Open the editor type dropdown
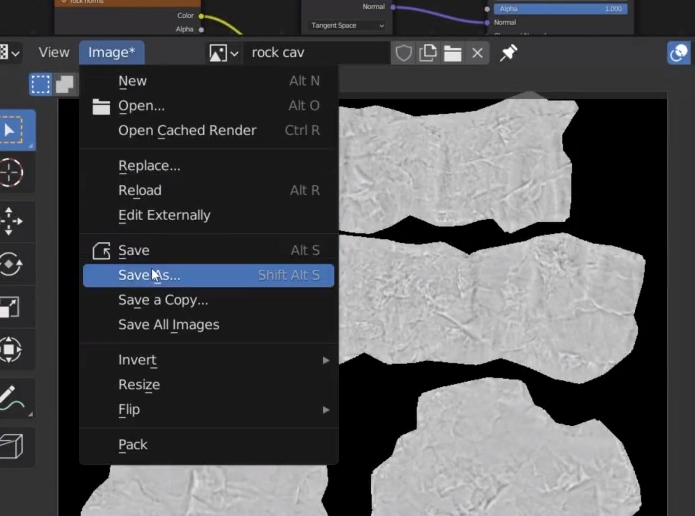 pyautogui.click(x=10, y=53)
